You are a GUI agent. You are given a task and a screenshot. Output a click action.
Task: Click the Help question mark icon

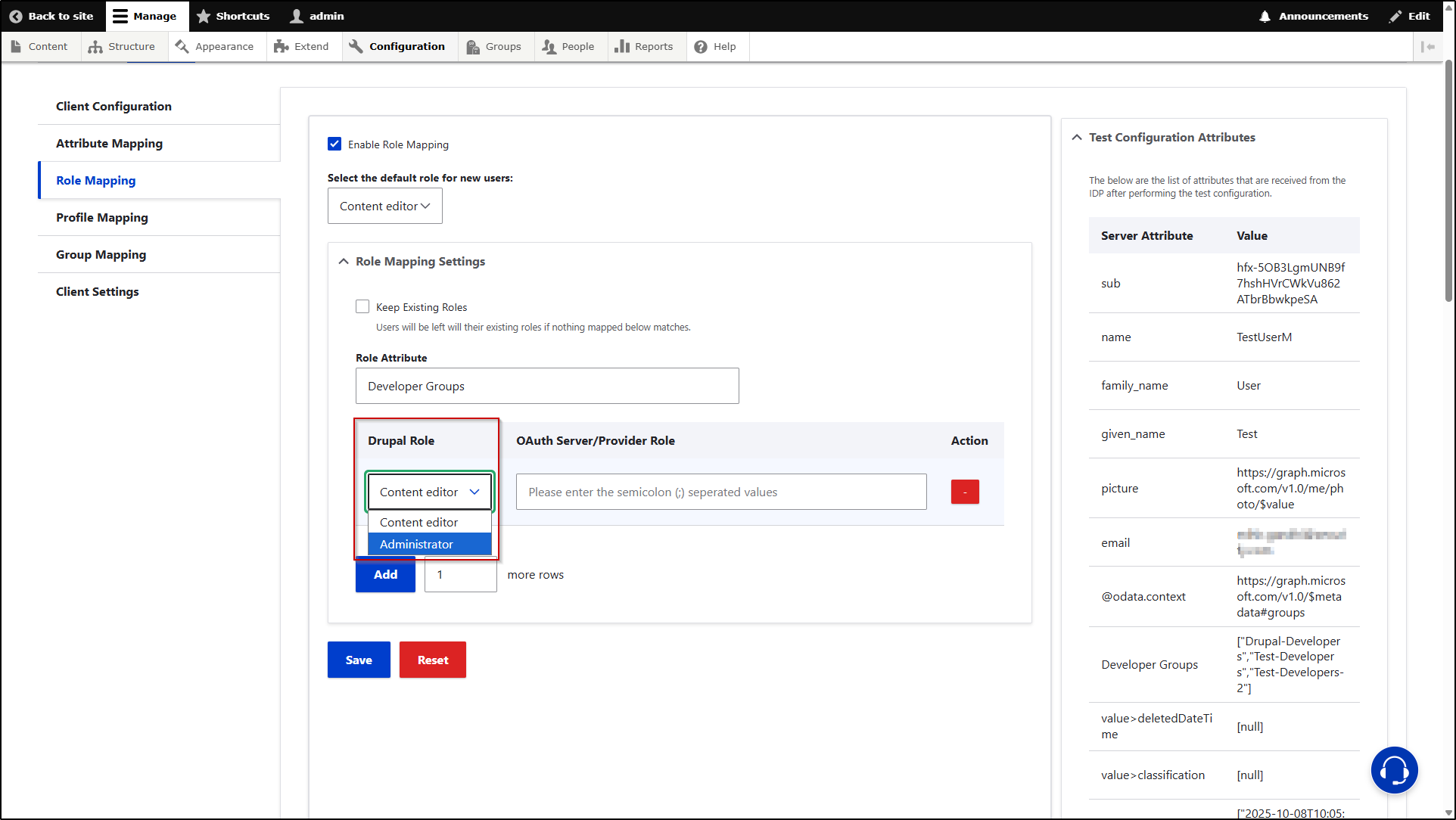[x=701, y=47]
